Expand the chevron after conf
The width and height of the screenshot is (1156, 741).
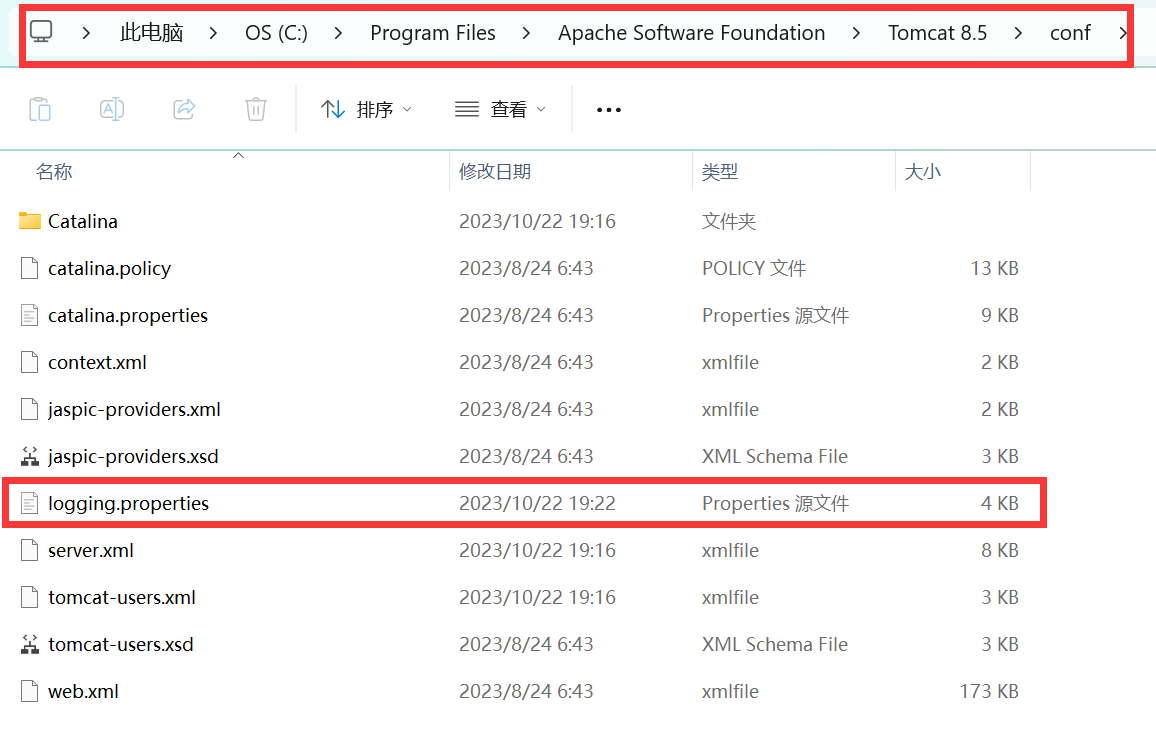[1123, 32]
